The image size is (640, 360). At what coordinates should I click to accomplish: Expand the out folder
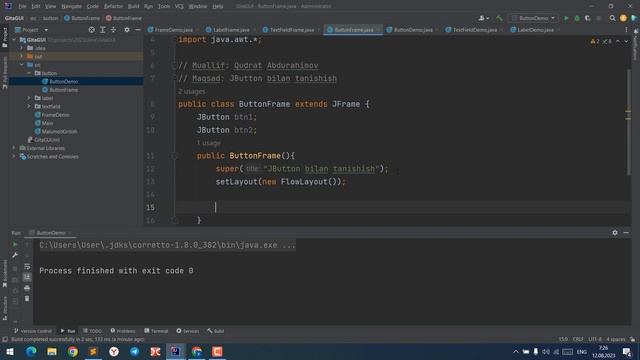click(22, 56)
